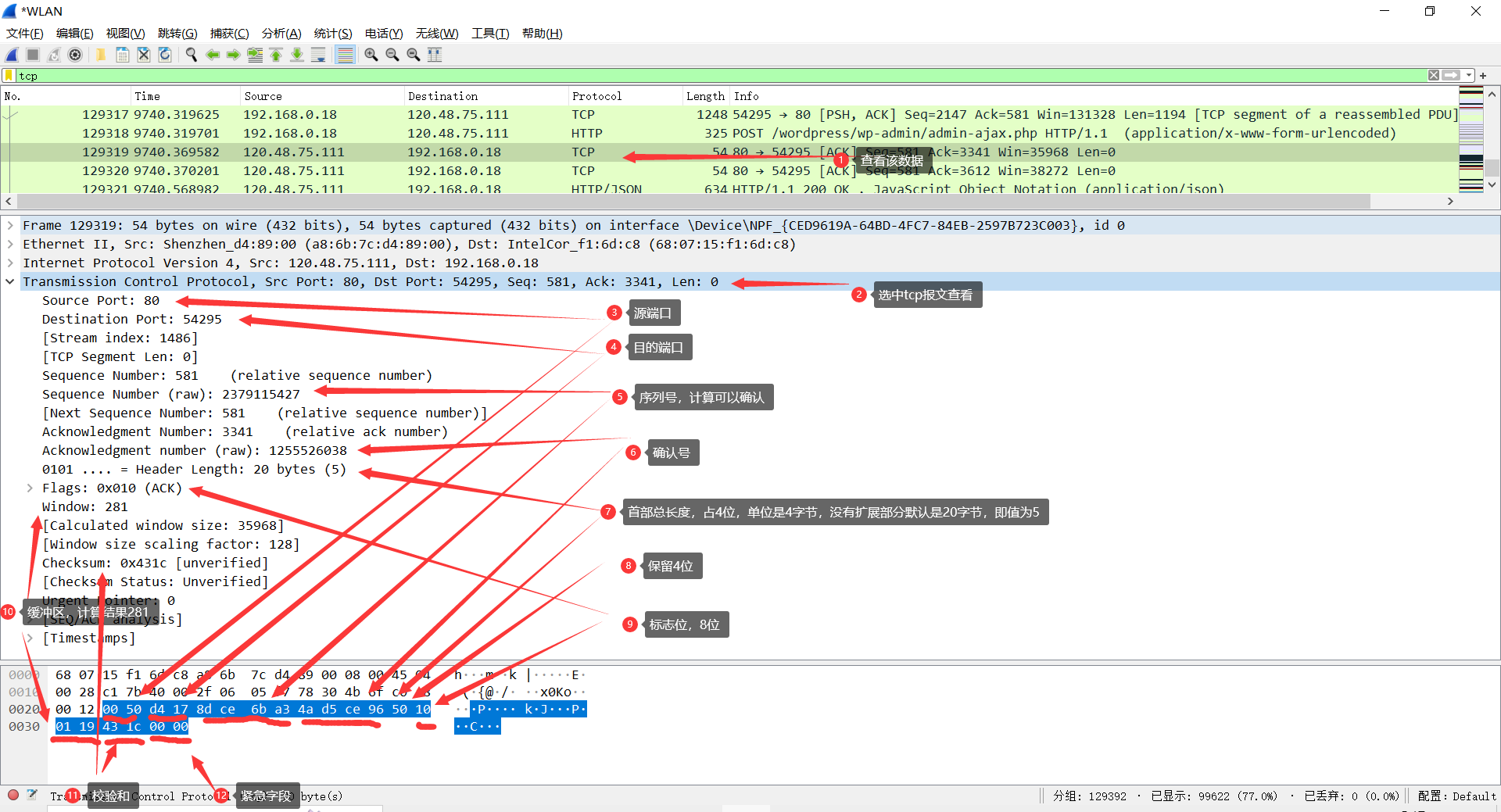Open the recent display filters dropdown
This screenshot has width=1501, height=812.
click(x=1469, y=75)
